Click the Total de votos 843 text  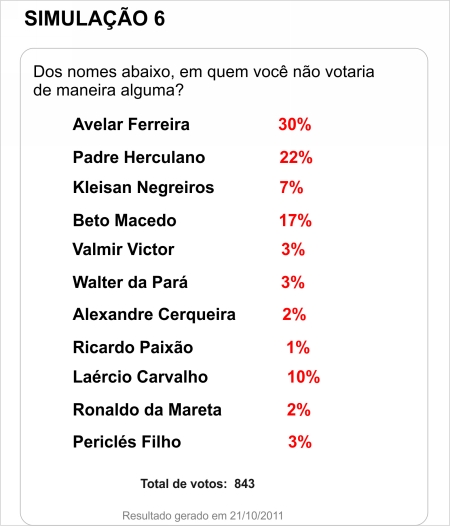197,484
